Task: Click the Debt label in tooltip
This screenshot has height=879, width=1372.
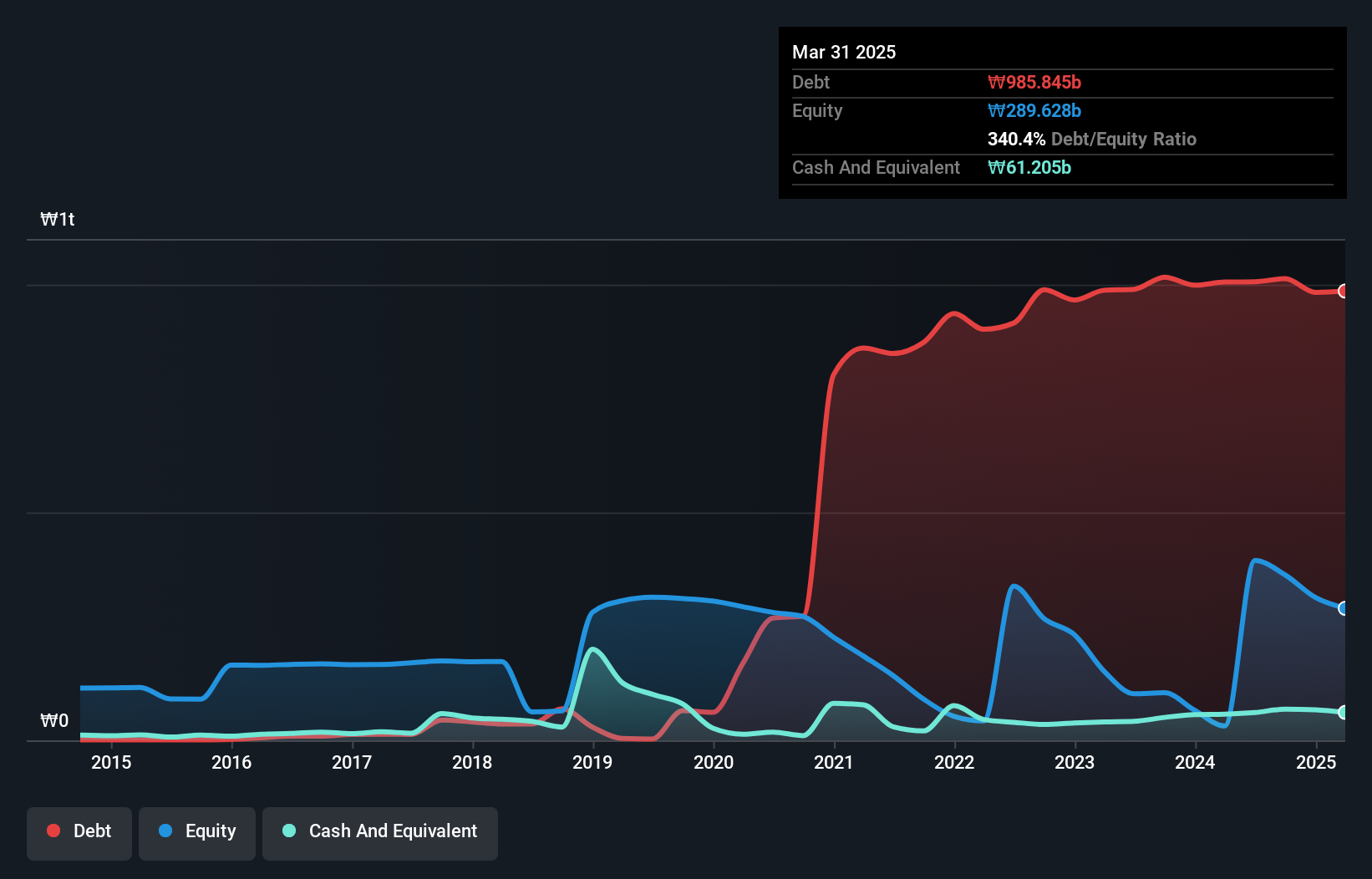Action: pos(810,82)
